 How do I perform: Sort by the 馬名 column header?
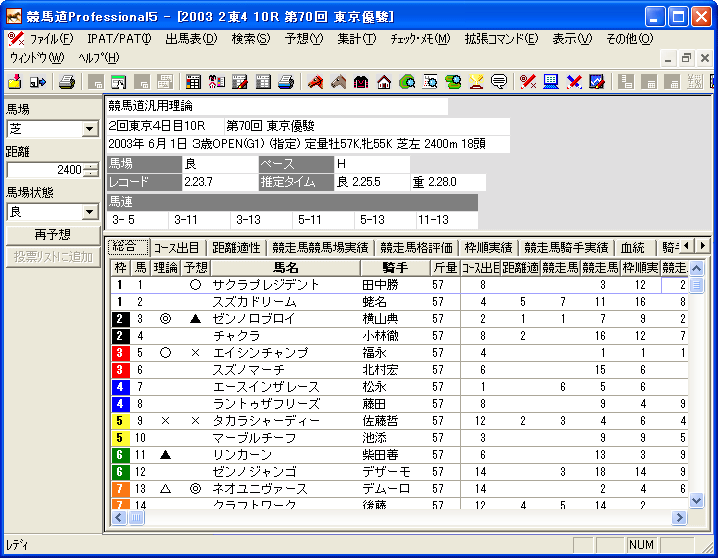[x=285, y=268]
